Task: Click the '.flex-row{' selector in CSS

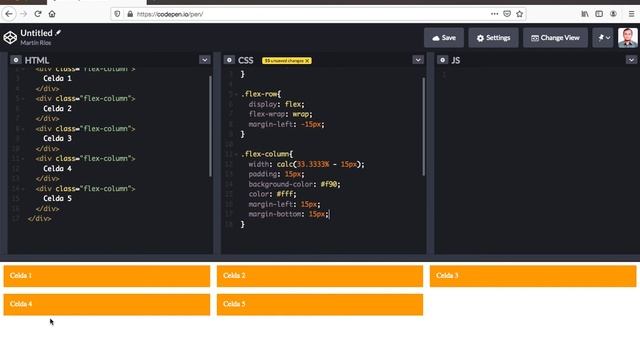Action: tap(261, 94)
